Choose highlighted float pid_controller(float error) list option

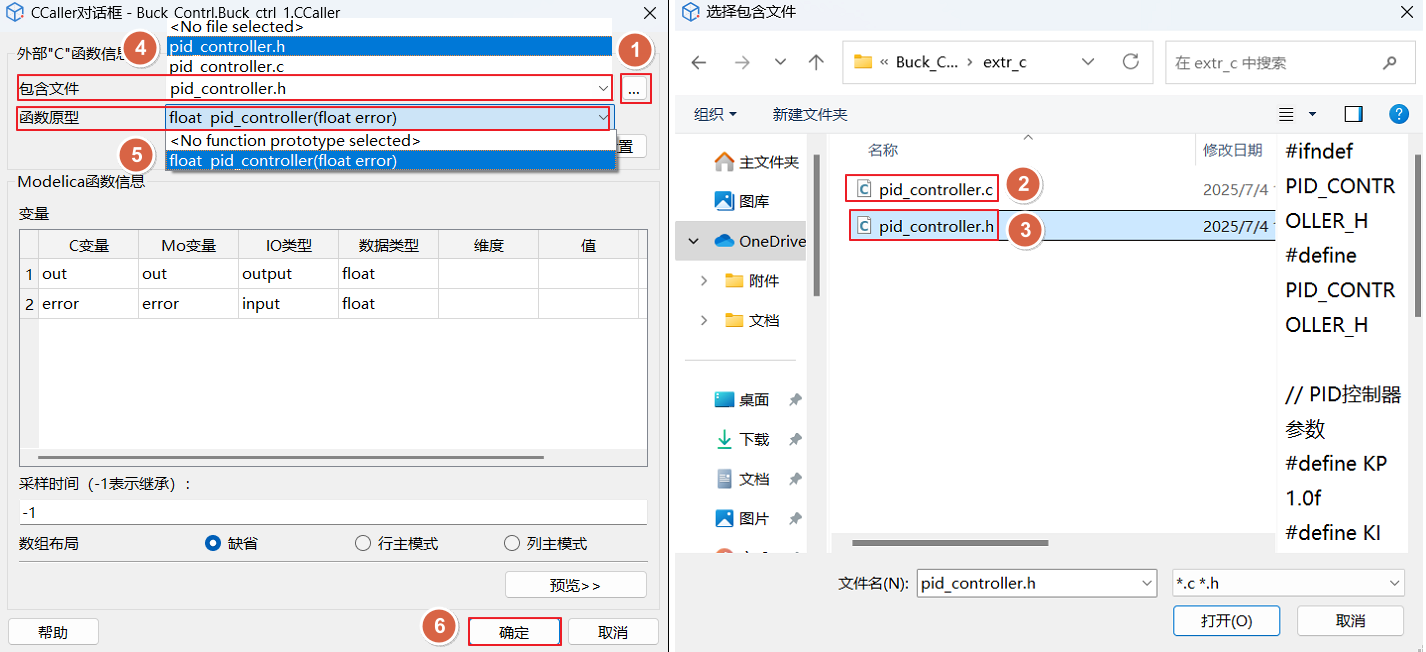coord(391,160)
